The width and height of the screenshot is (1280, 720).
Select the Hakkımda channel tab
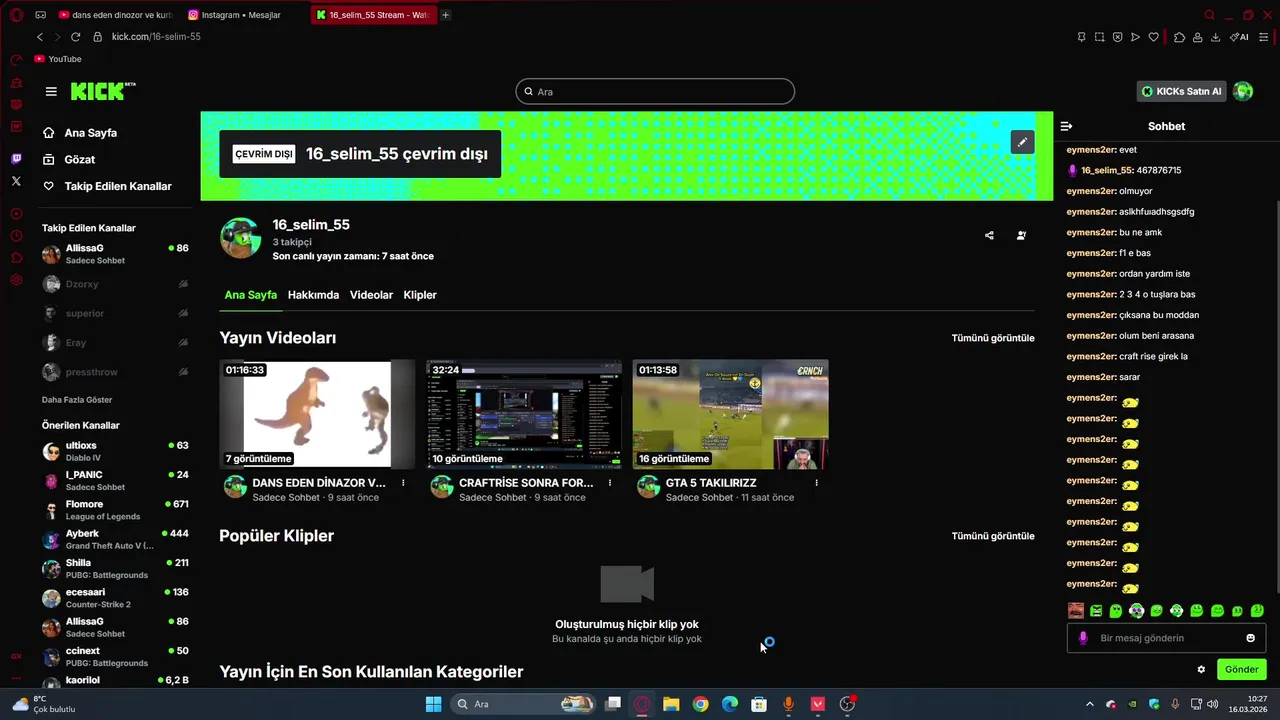point(313,295)
